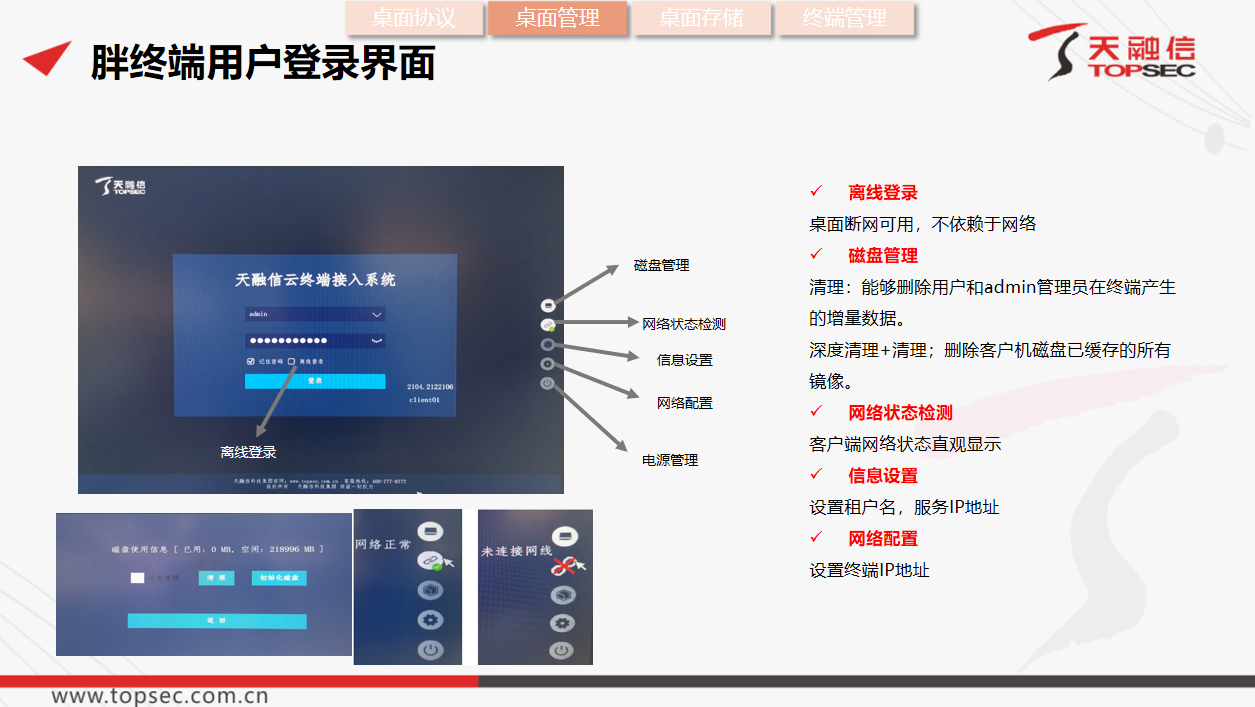Screen dimensions: 1255x707
Task: Click the 网络正常 status text
Action: click(x=383, y=545)
